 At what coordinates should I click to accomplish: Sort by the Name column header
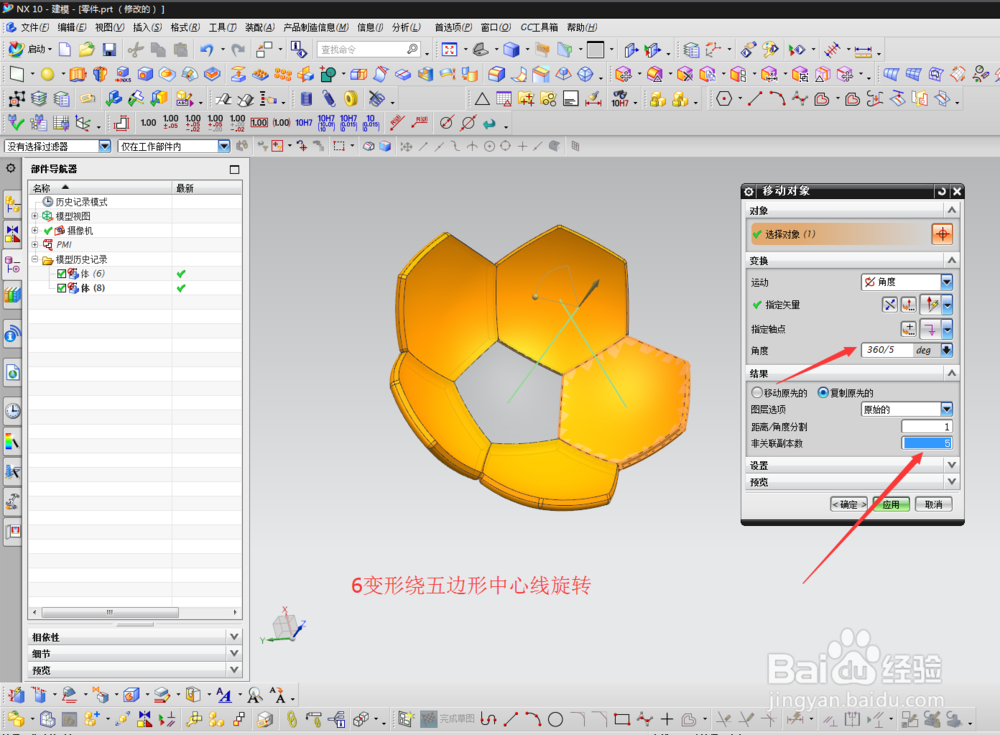tap(100, 188)
